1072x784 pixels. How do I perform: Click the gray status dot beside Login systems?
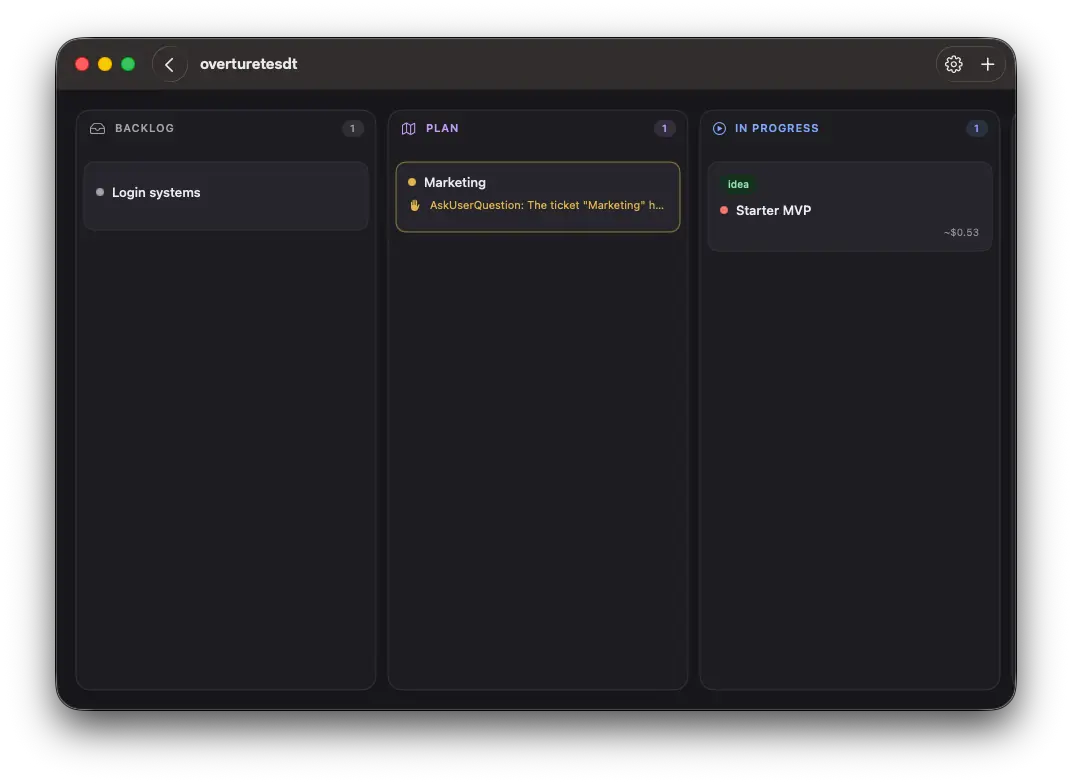[x=100, y=192]
